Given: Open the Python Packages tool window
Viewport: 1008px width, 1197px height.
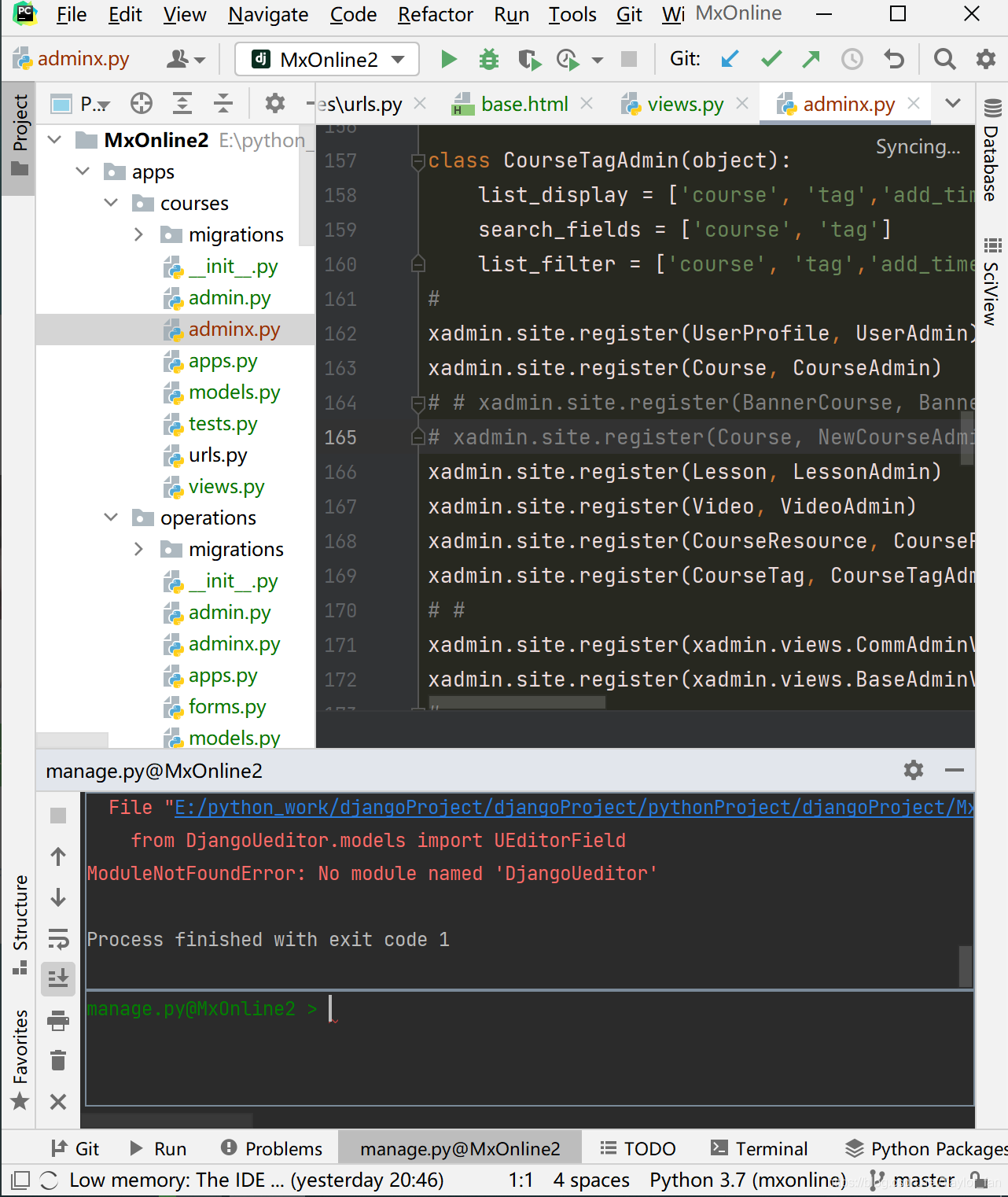Looking at the screenshot, I should (x=925, y=1149).
